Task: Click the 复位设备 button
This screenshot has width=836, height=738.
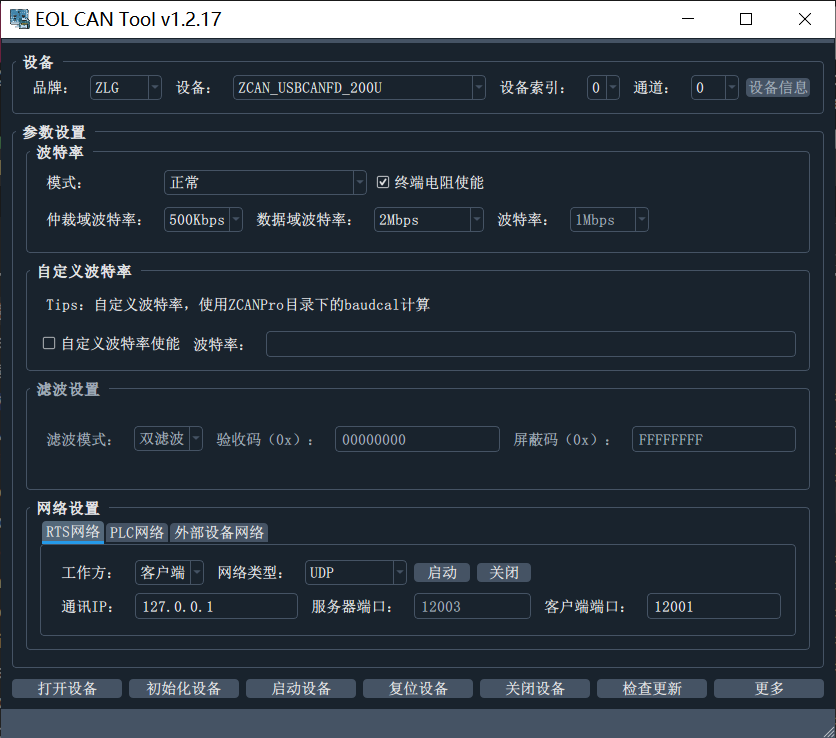Action: coord(418,688)
